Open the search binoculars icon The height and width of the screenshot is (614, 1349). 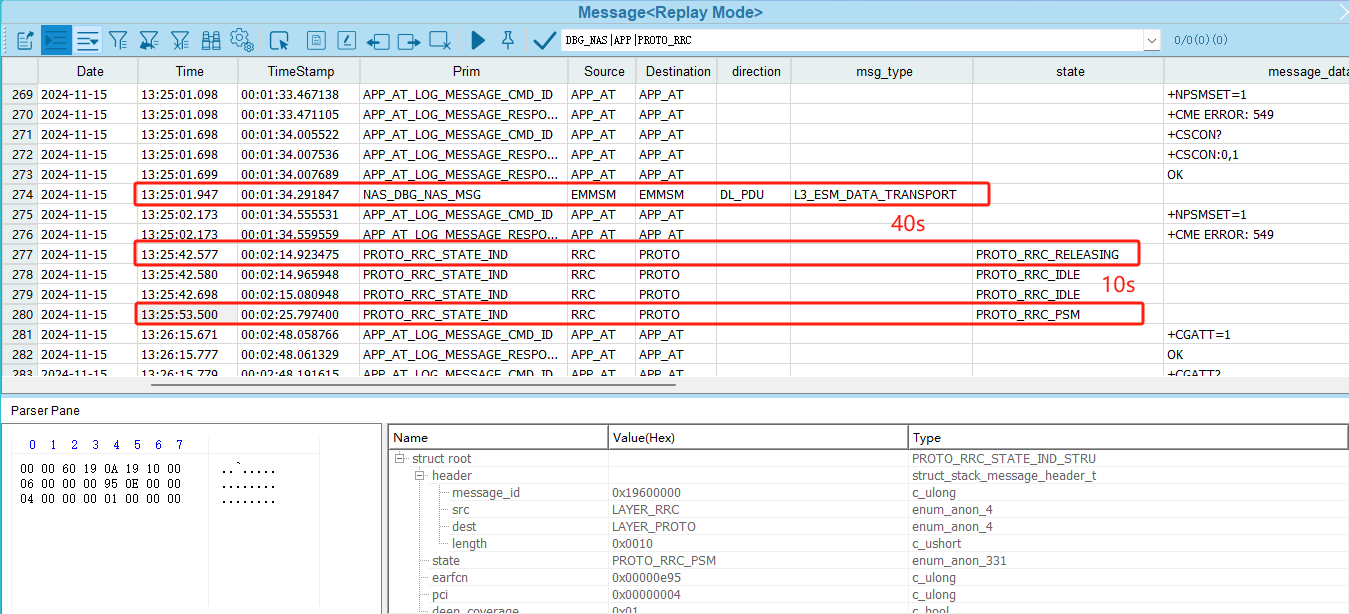coord(211,40)
